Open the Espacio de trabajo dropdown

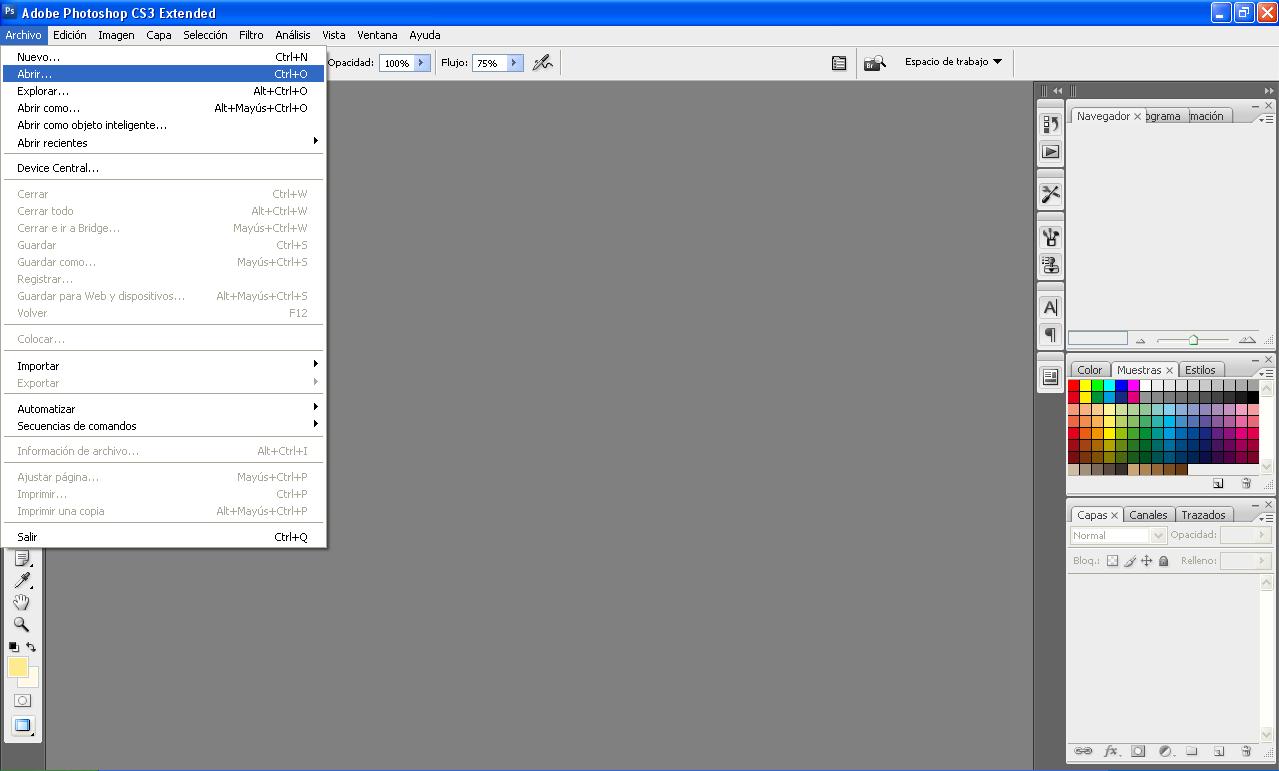coord(954,62)
